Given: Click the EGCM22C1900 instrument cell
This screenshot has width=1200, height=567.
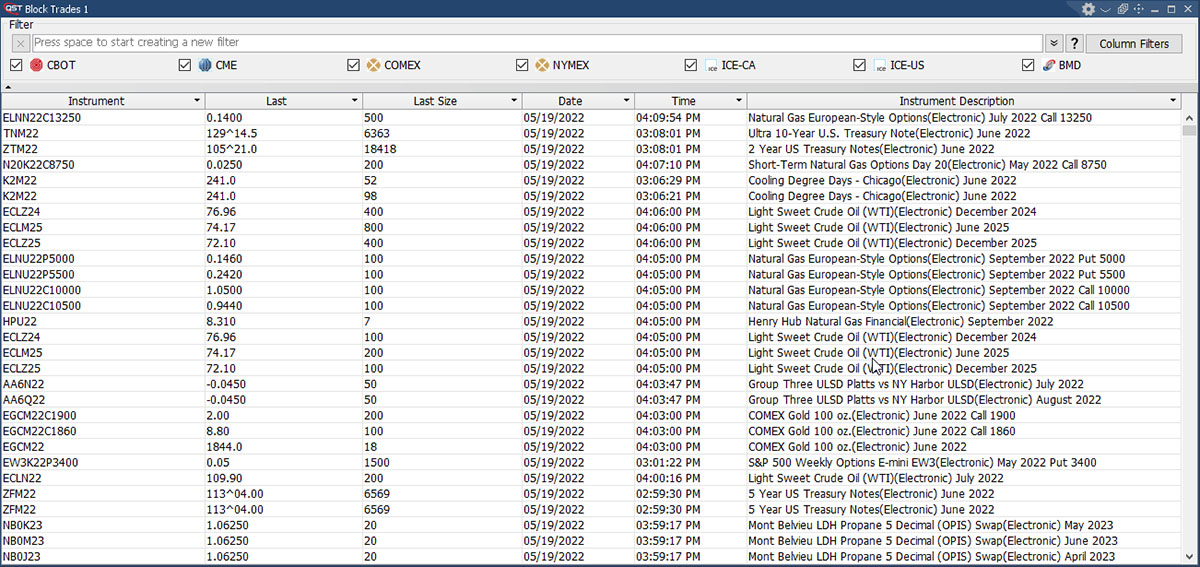Looking at the screenshot, I should coord(103,415).
